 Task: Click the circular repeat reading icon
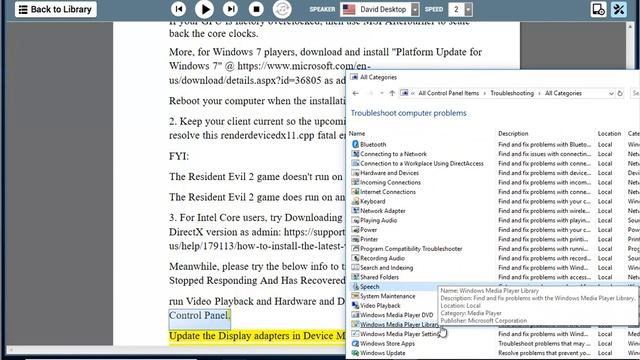pos(282,9)
